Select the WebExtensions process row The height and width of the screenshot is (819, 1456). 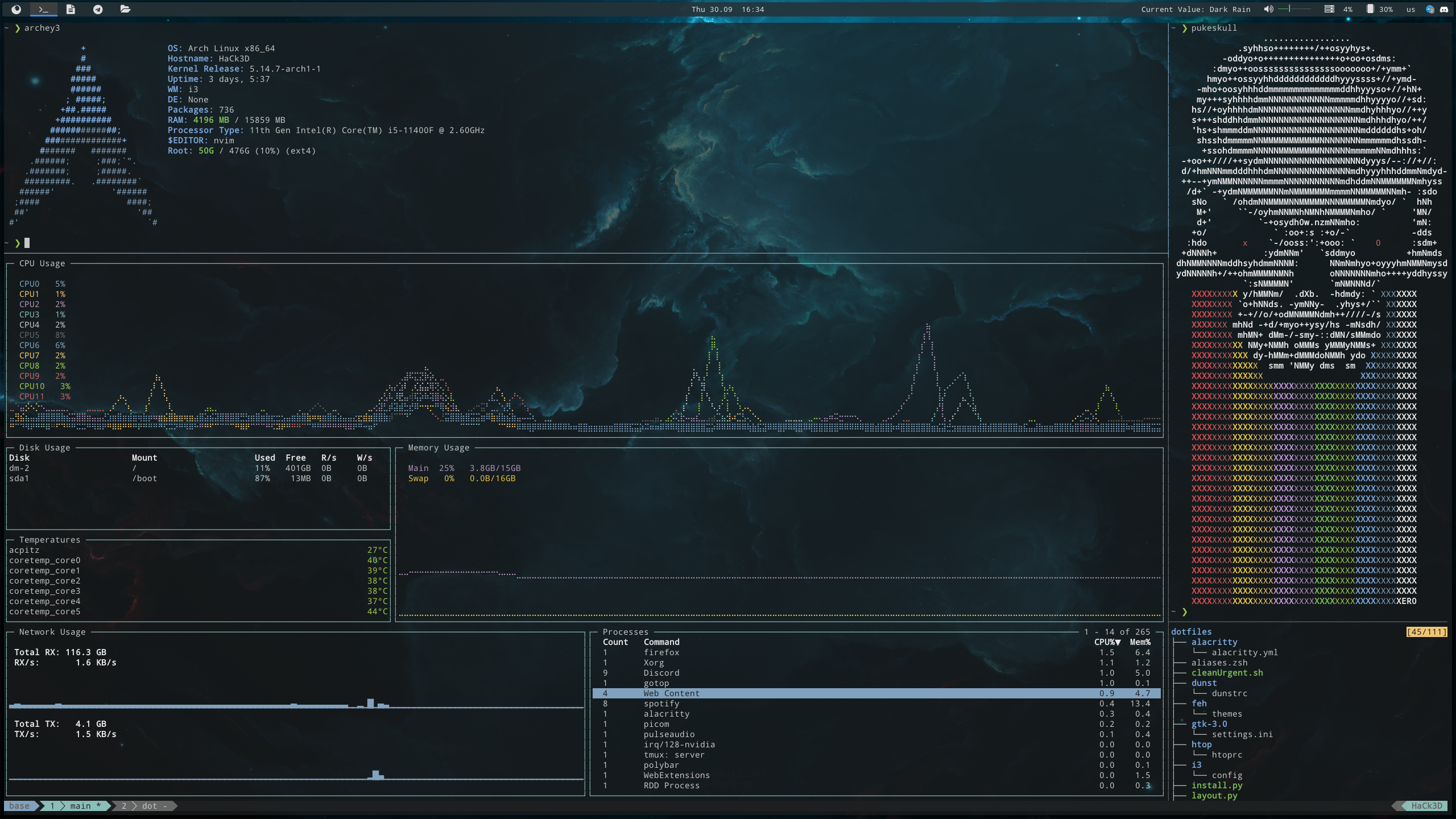[x=876, y=775]
